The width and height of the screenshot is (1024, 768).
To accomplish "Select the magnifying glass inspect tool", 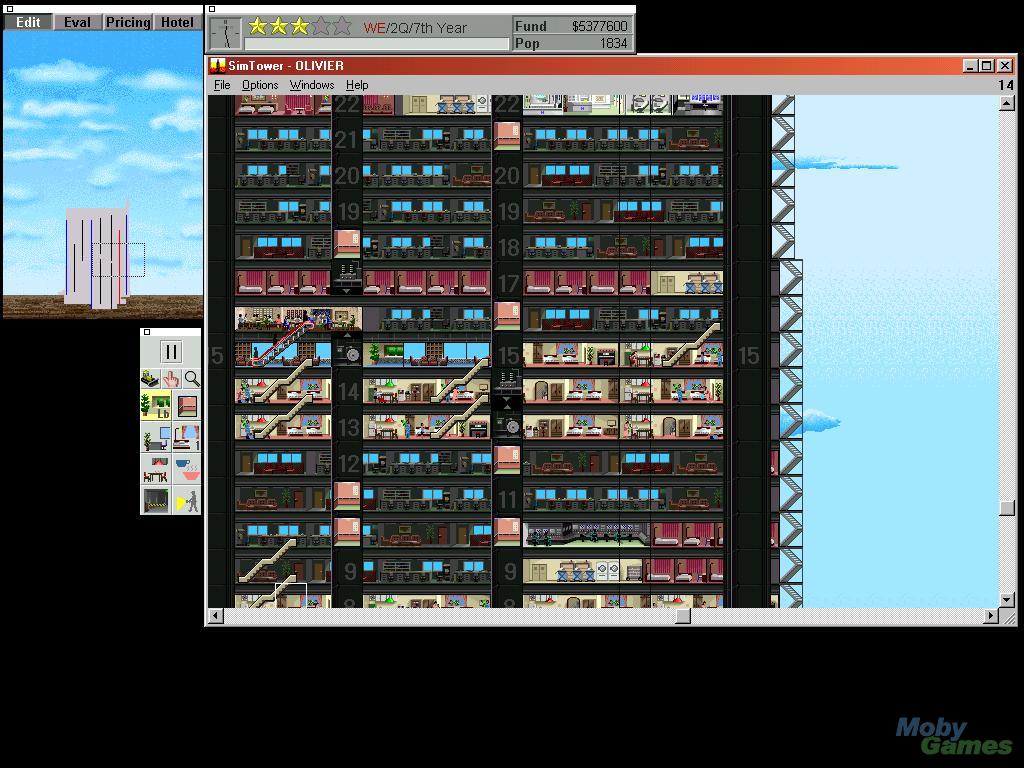I will [x=191, y=378].
